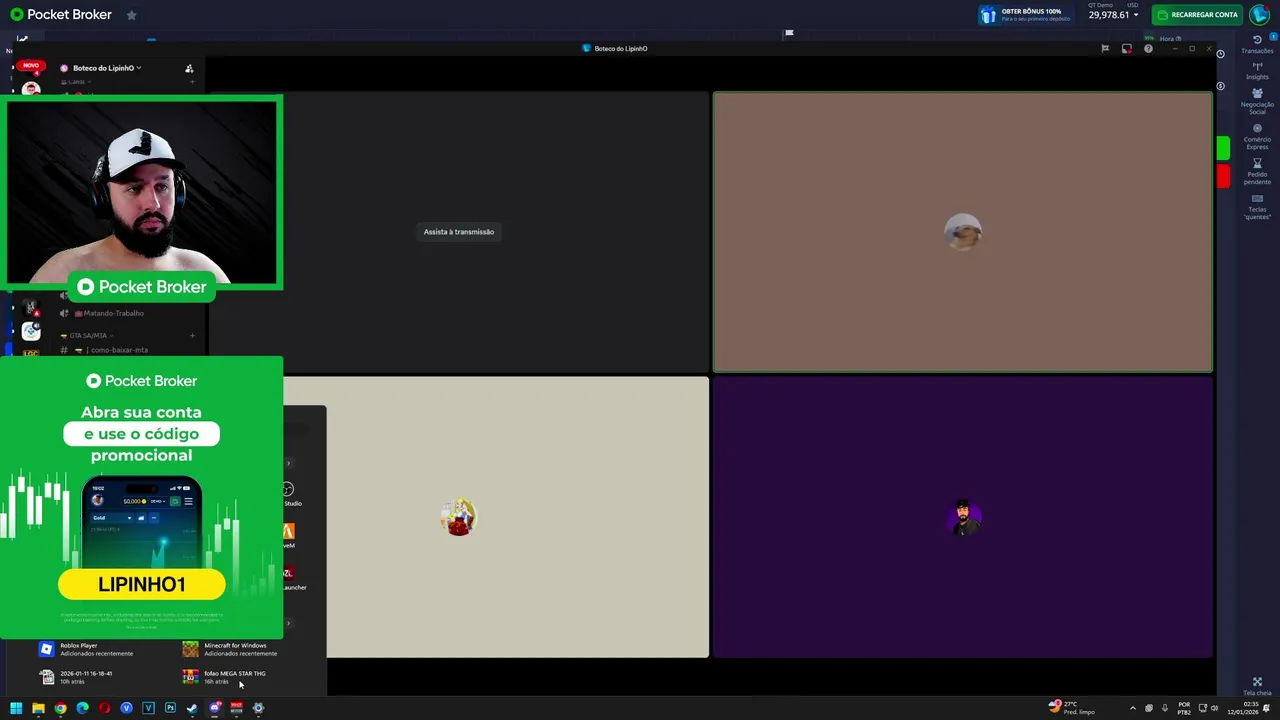This screenshot has width=1280, height=720.
Task: Click the invite people icon by server name
Action: (189, 68)
